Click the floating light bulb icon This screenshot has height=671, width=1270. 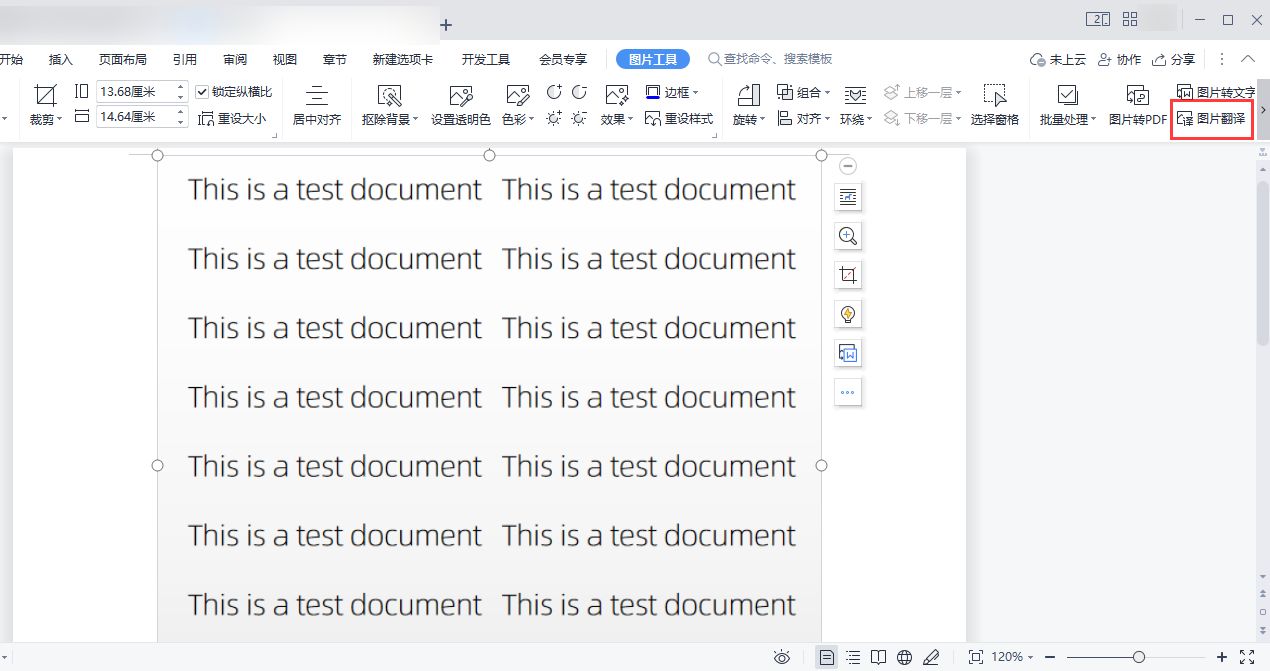pos(848,314)
